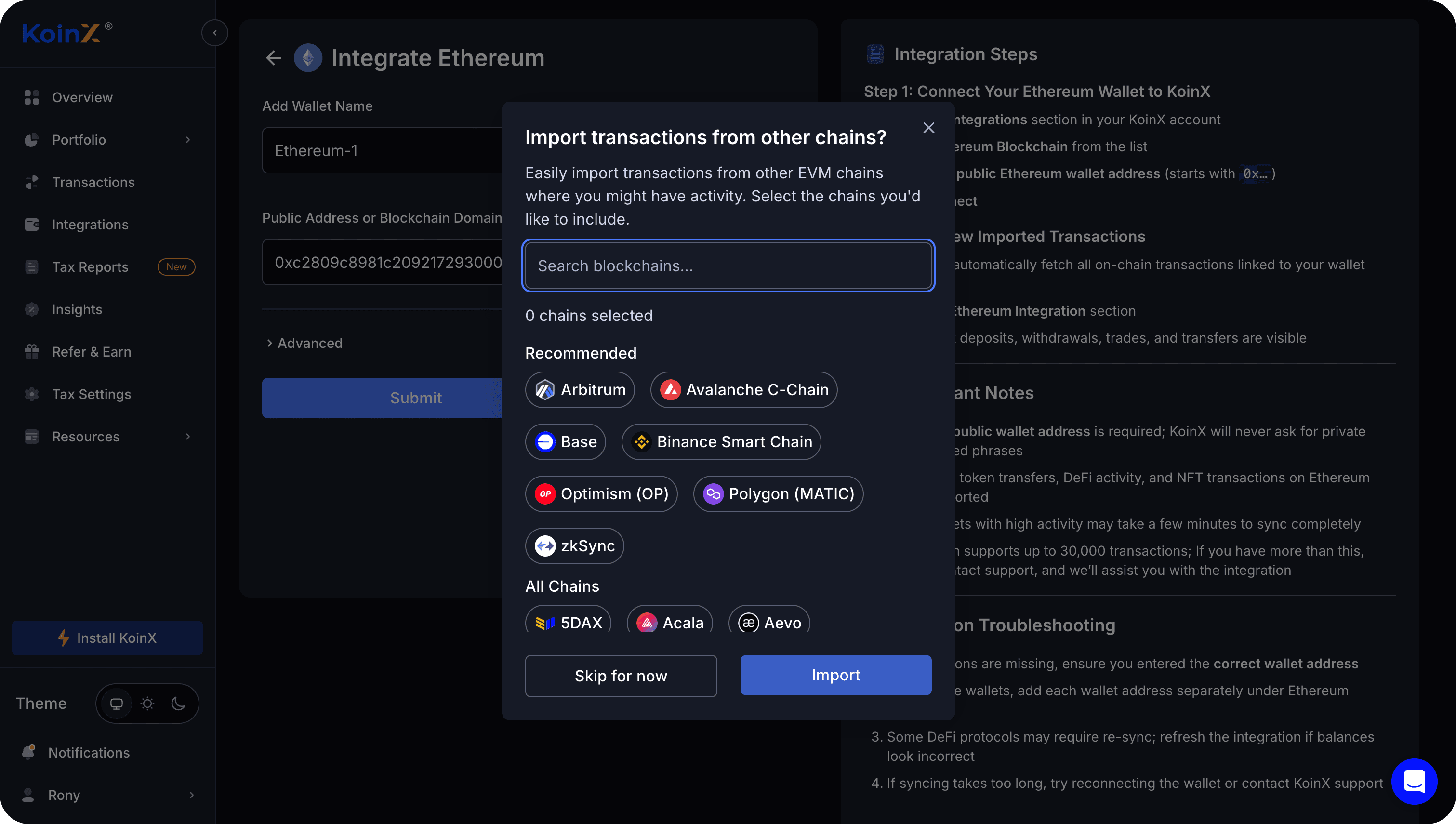Viewport: 1456px width, 824px height.
Task: Select Binance Smart Chain for import
Action: click(x=721, y=442)
